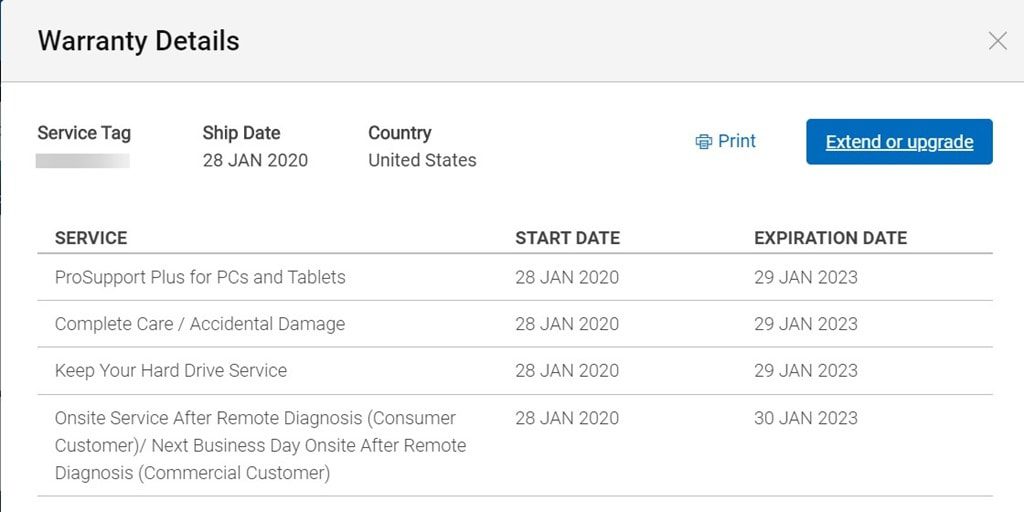Click the Warranty Details title
This screenshot has width=1024, height=512.
coord(138,41)
